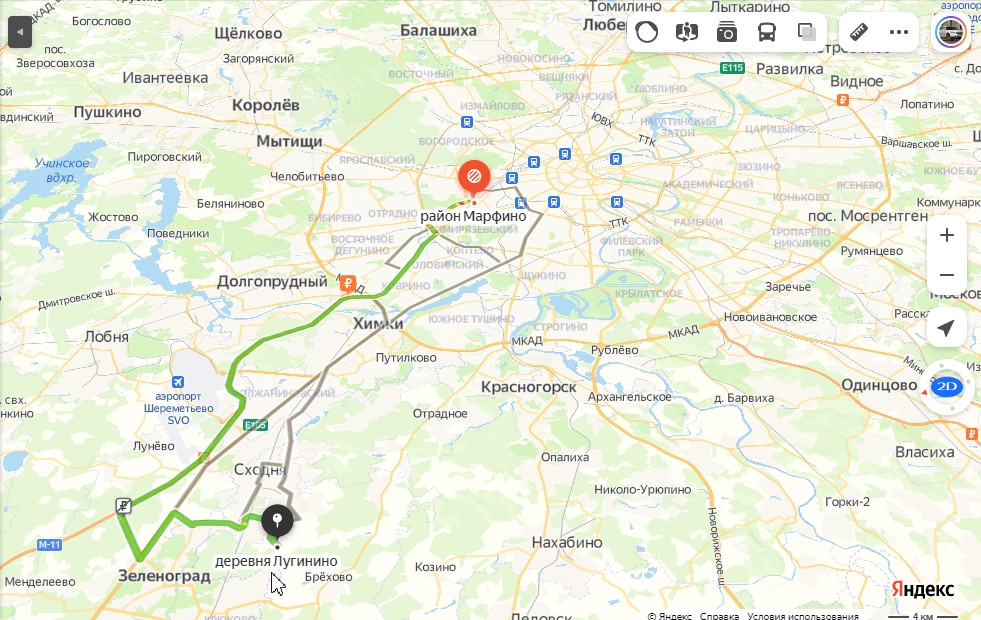Click the toll parking icon near Долгопрудный
981x620 pixels.
(348, 284)
